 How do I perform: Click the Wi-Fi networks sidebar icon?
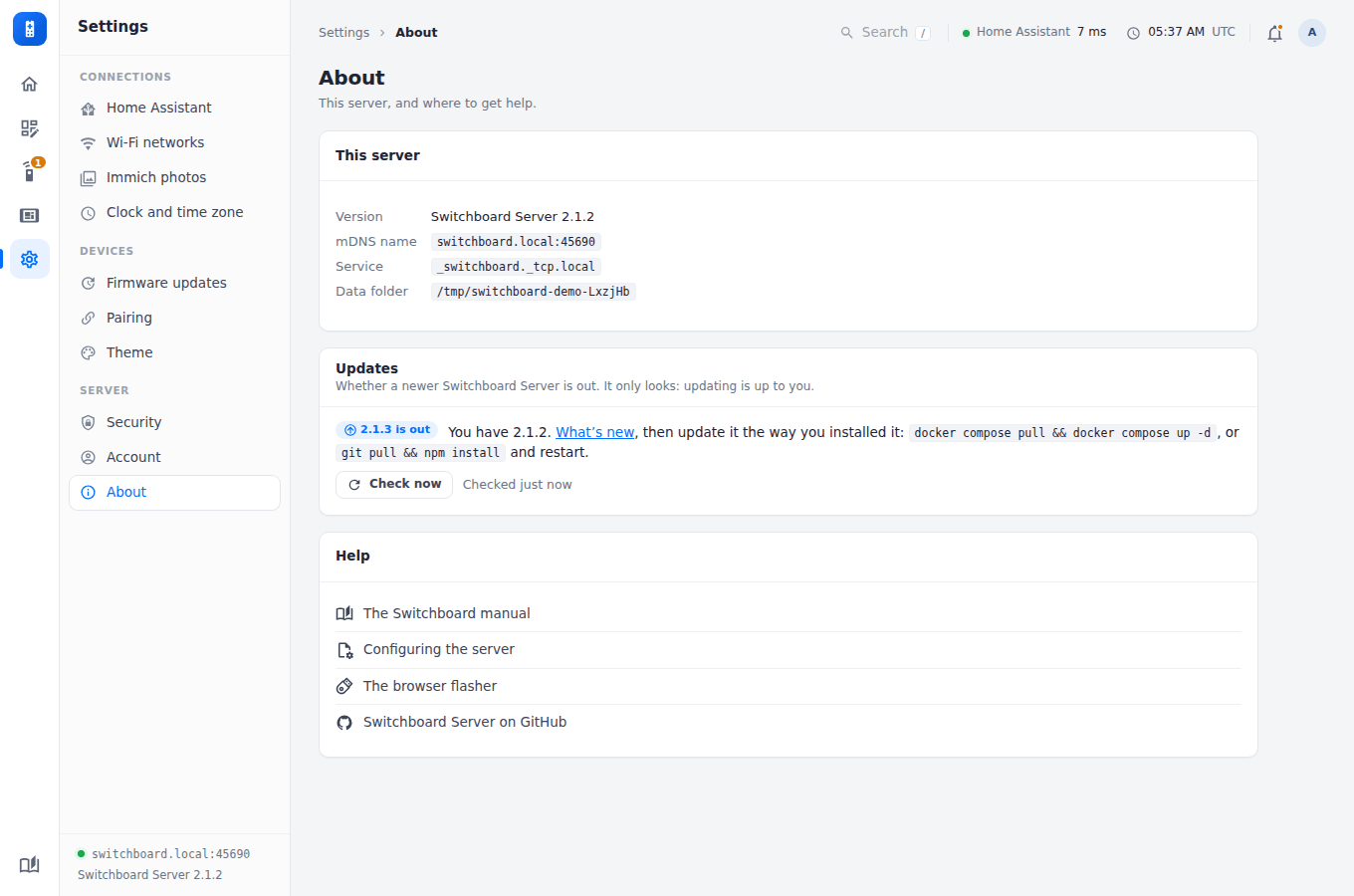click(x=88, y=143)
